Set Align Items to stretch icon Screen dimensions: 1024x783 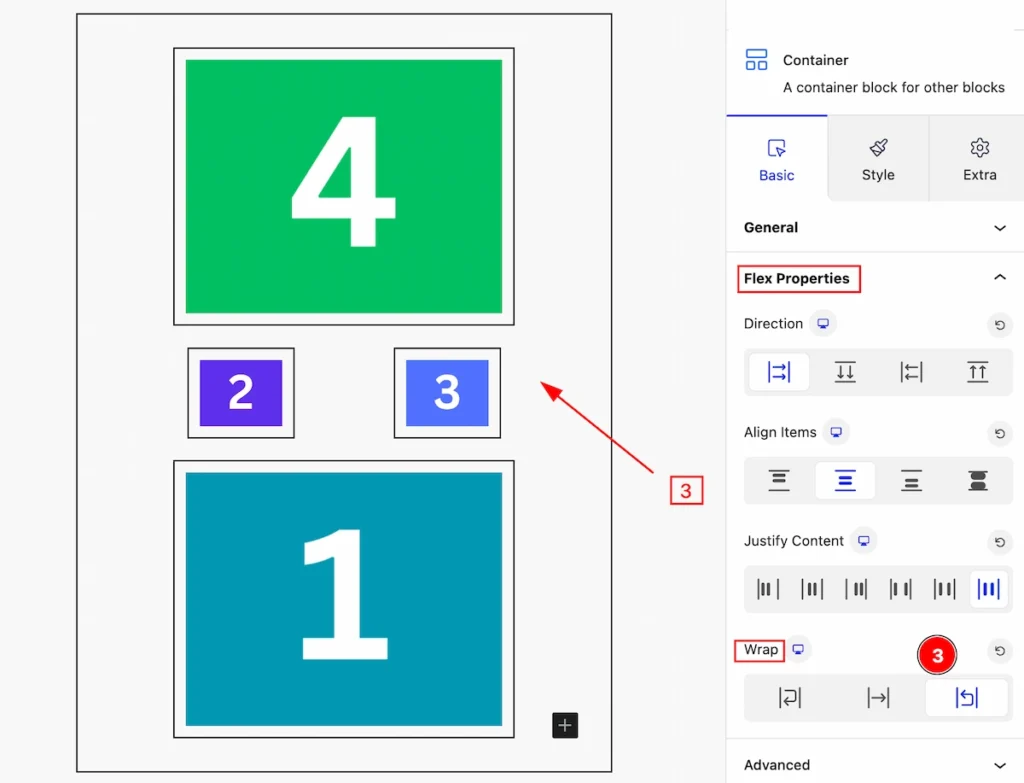978,481
